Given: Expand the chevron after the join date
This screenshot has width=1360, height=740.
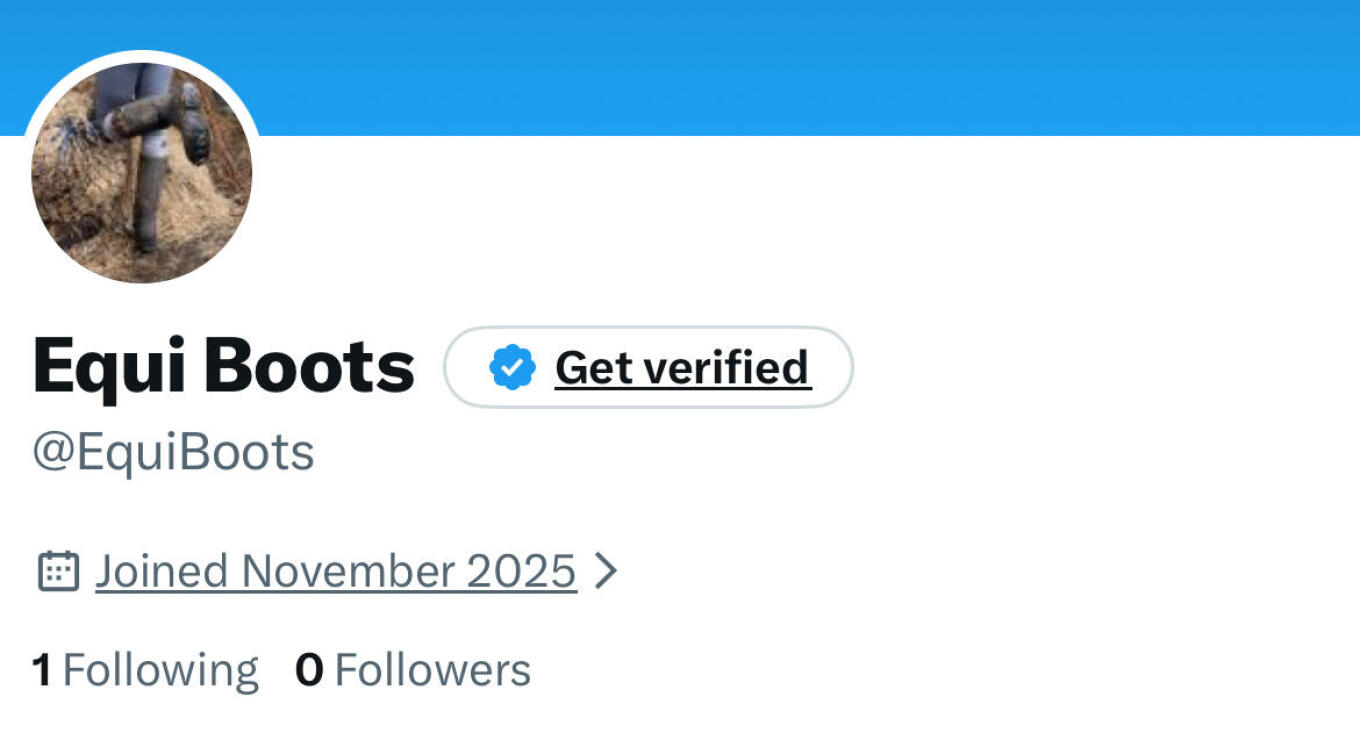Looking at the screenshot, I should pyautogui.click(x=605, y=571).
